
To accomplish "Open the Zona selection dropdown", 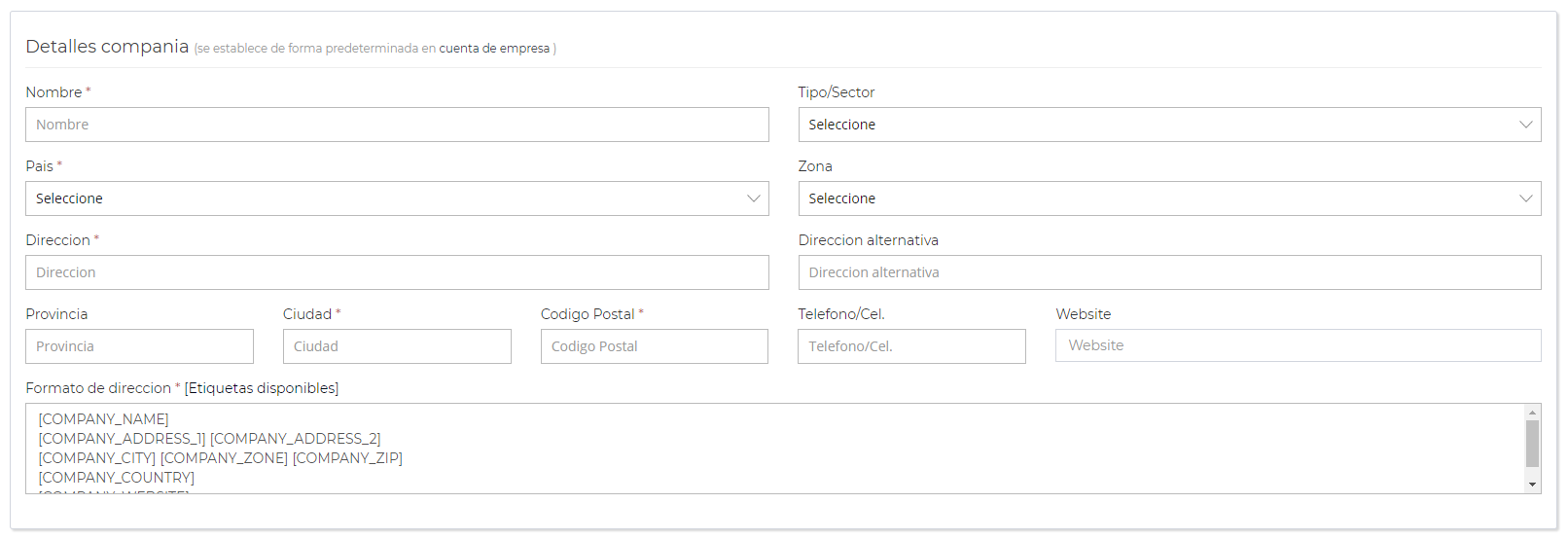I will point(1169,198).
